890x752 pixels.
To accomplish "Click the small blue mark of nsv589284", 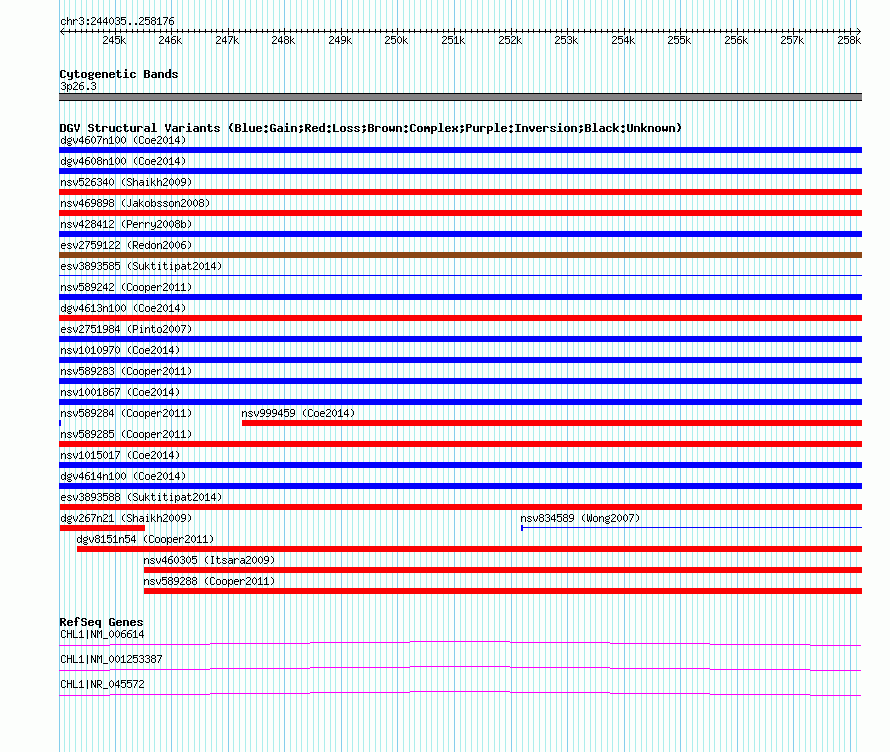I will pos(60,423).
